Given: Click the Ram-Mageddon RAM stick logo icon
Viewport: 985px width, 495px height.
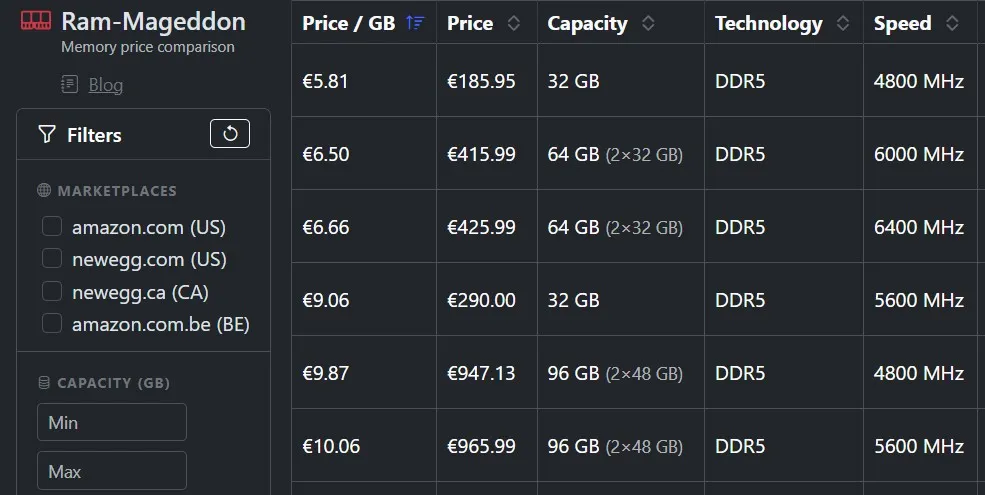Looking at the screenshot, I should click(x=36, y=21).
